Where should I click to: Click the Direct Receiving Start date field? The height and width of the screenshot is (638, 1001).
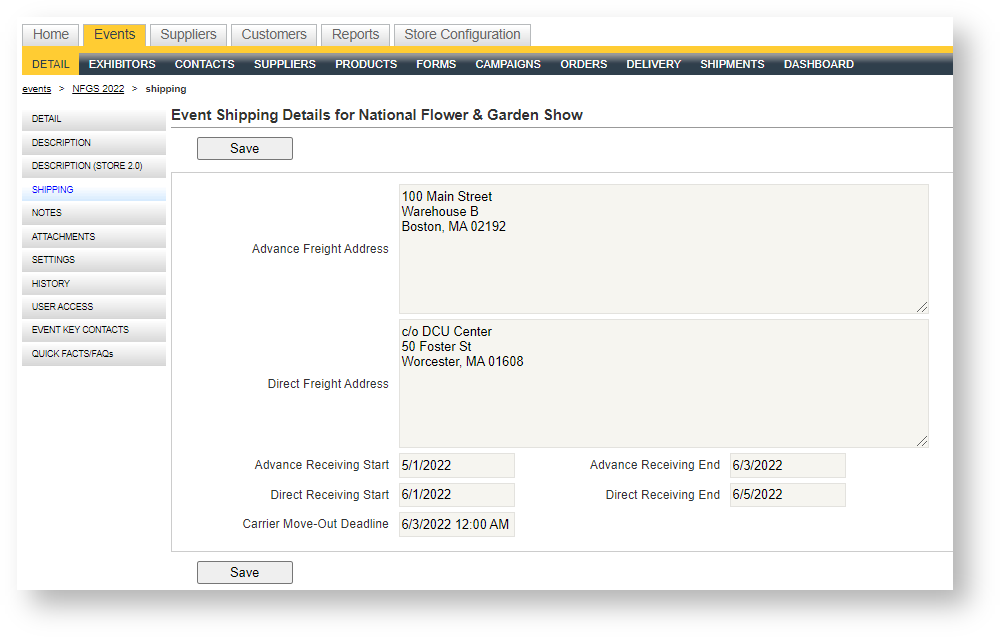456,495
